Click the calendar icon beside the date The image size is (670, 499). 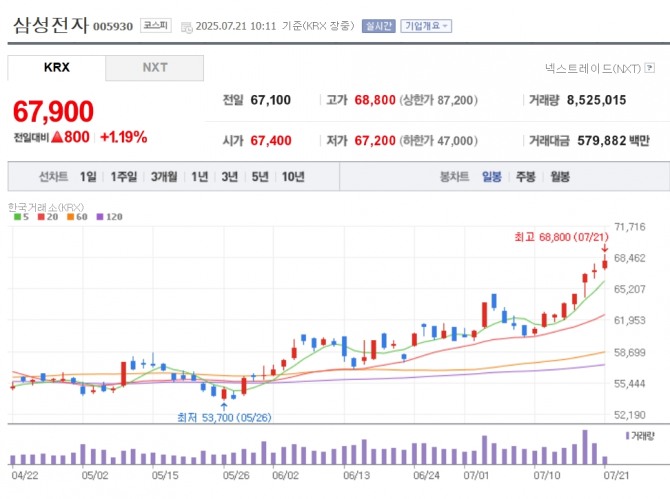pos(187,27)
